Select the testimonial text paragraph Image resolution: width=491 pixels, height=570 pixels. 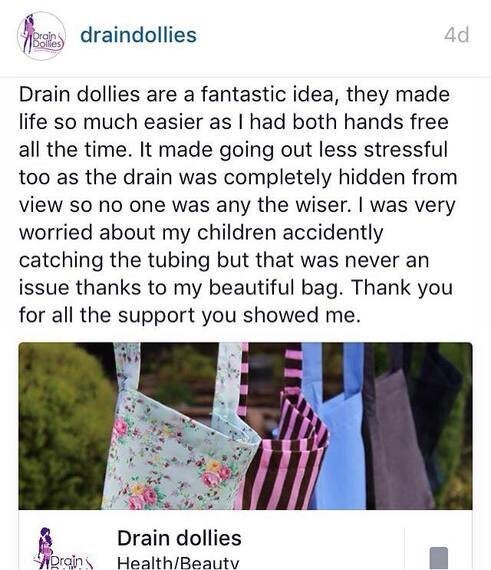pyautogui.click(x=238, y=205)
